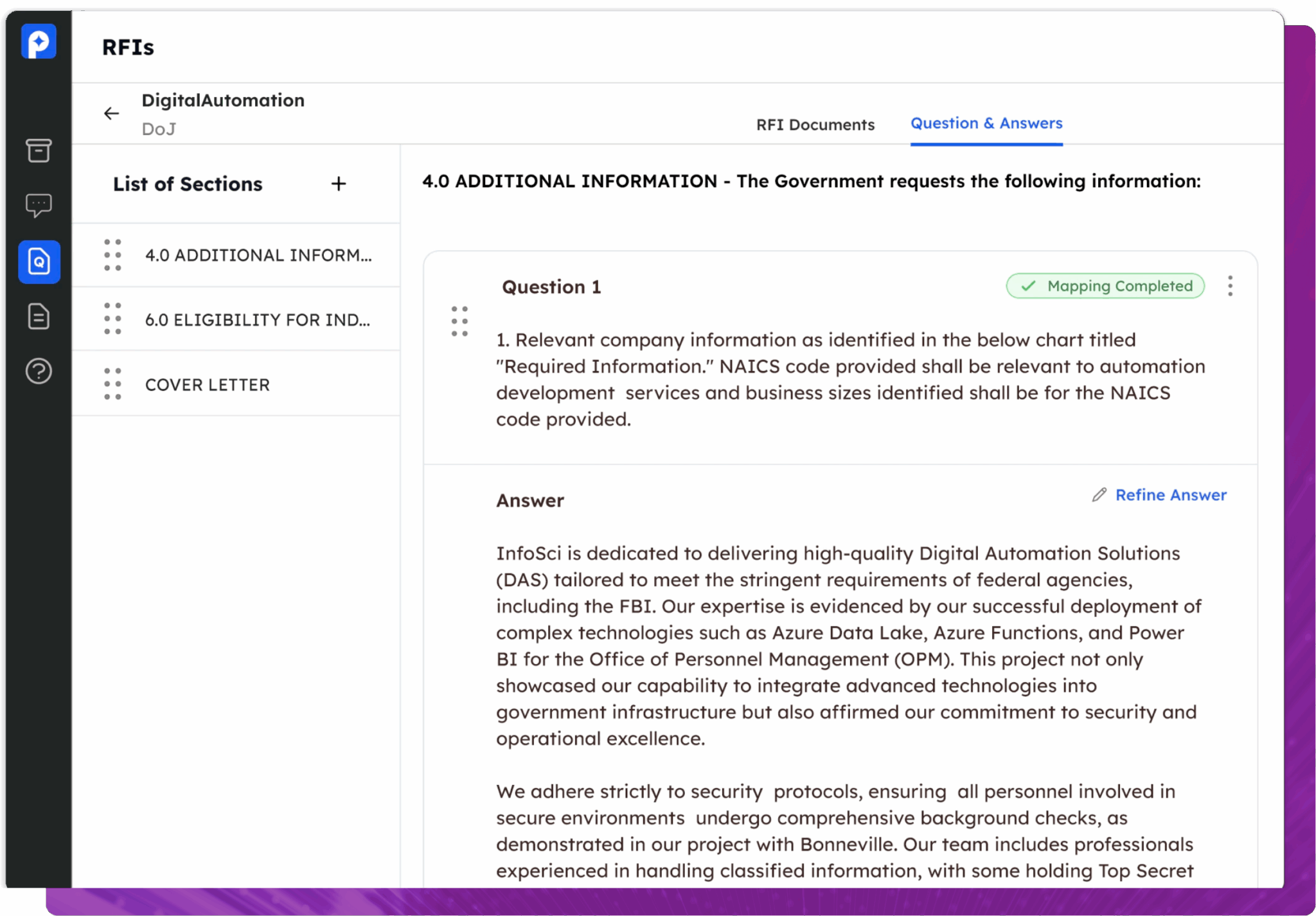Open Question 1 three-dot options menu
The height and width of the screenshot is (916, 1316).
click(x=1230, y=286)
